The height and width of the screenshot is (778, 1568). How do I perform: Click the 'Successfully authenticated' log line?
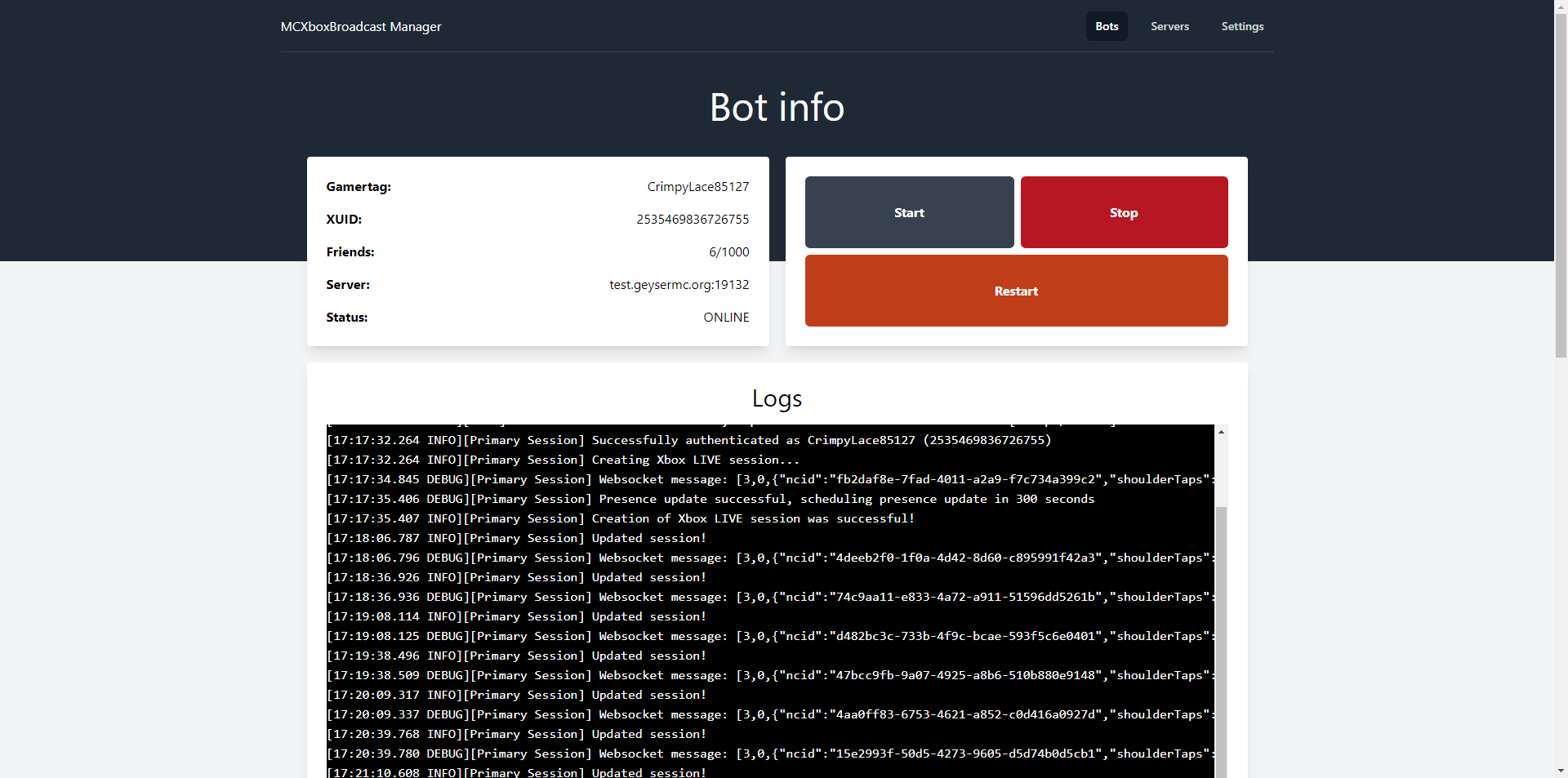coord(689,440)
